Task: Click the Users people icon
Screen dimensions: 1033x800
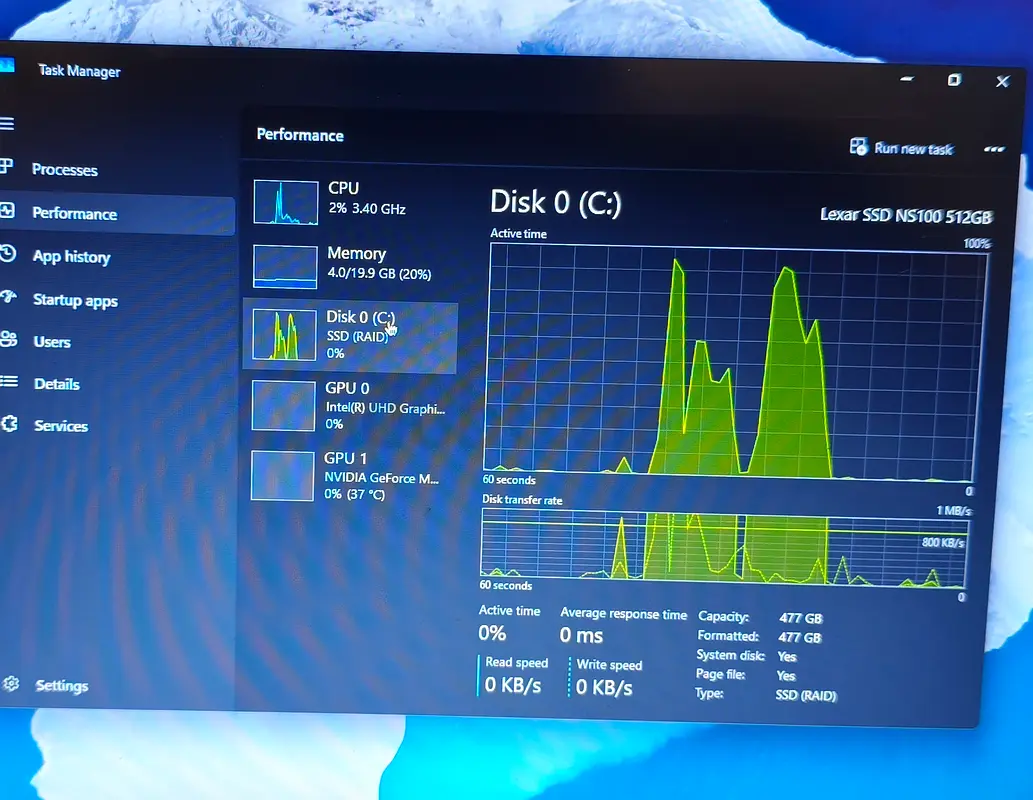Action: pyautogui.click(x=9, y=339)
